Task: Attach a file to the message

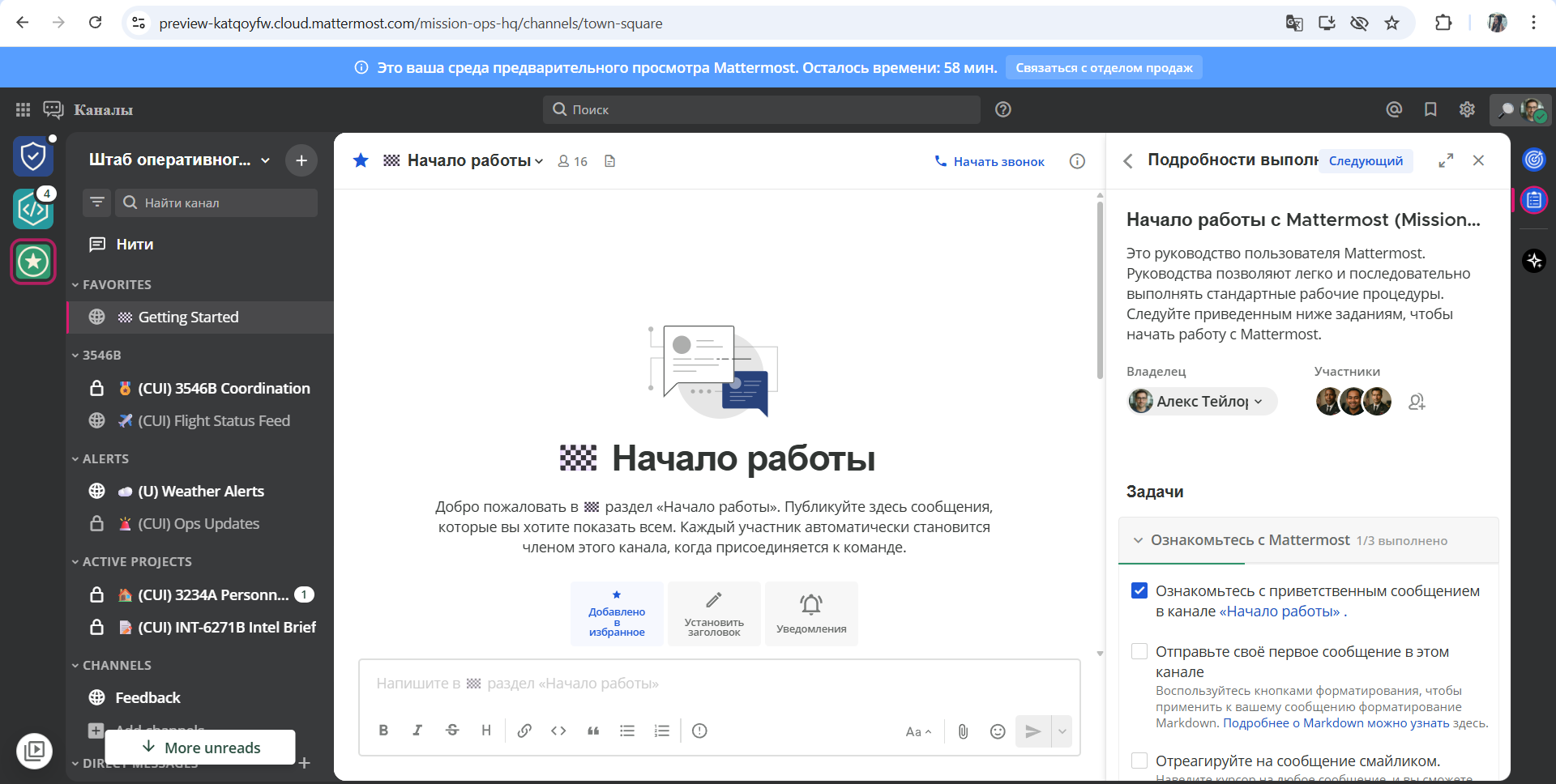Action: [x=963, y=731]
